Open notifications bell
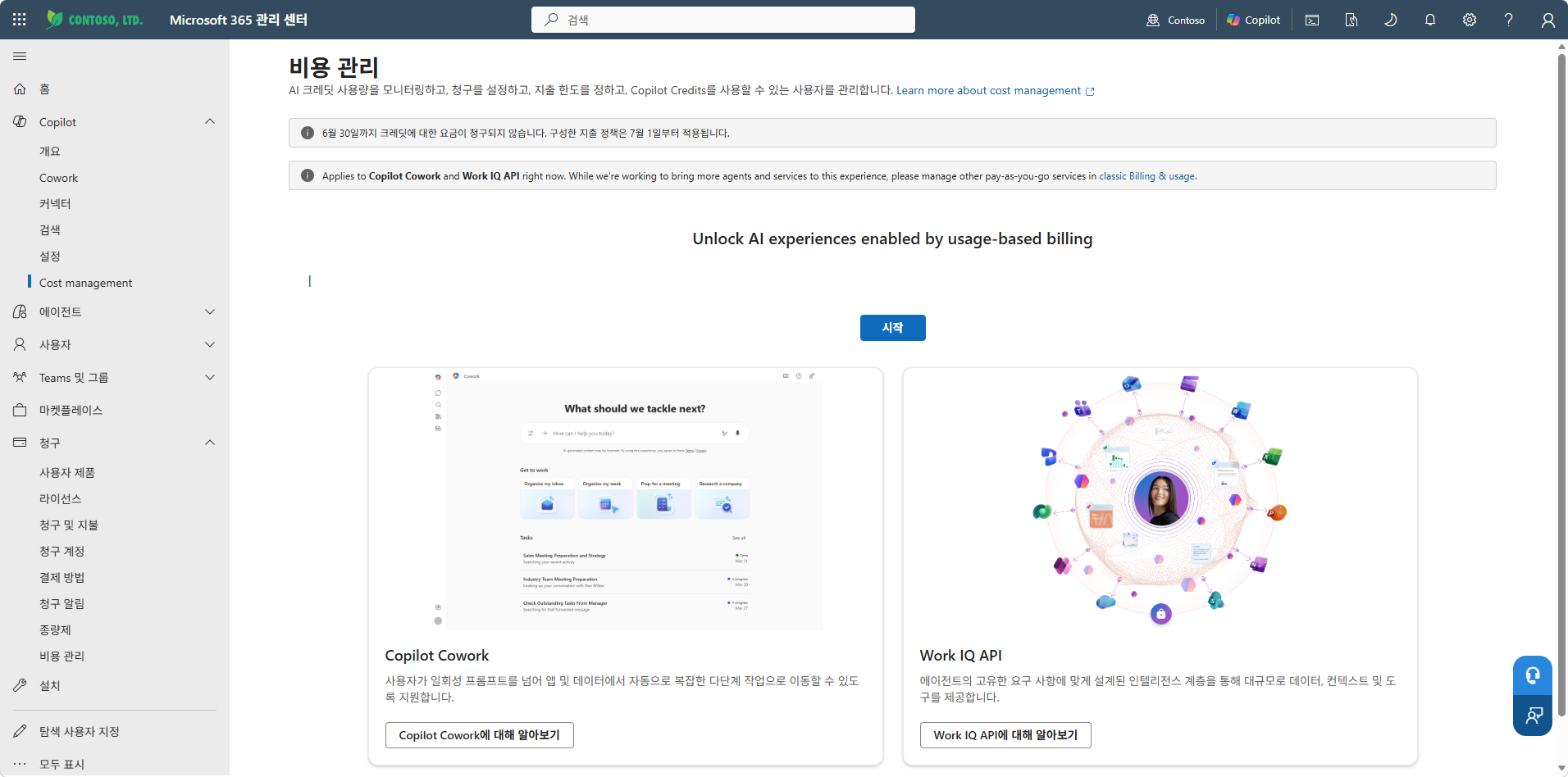This screenshot has height=777, width=1568. click(1430, 20)
